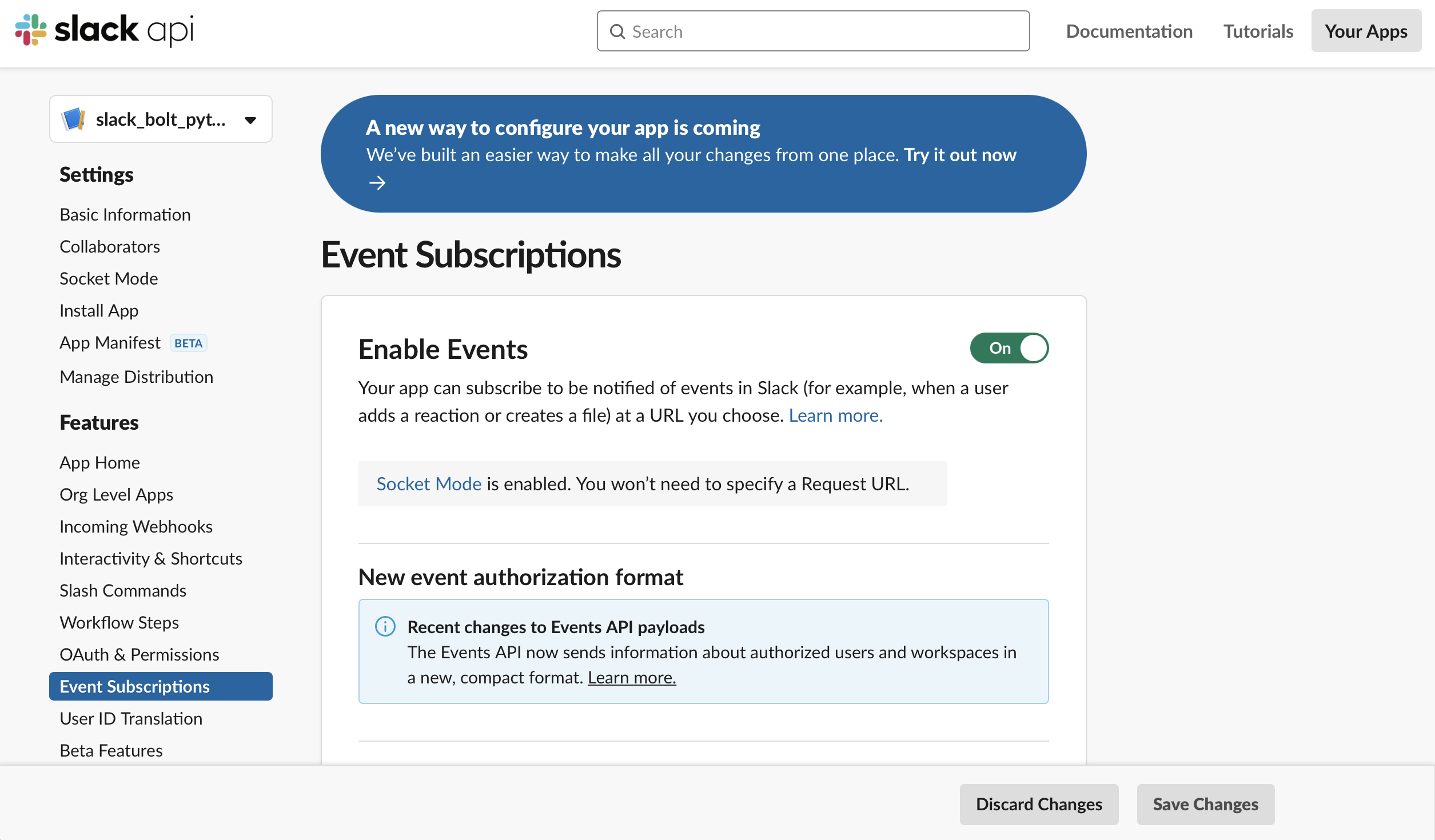Open OAuth & Permissions
The image size is (1435, 840).
(139, 654)
